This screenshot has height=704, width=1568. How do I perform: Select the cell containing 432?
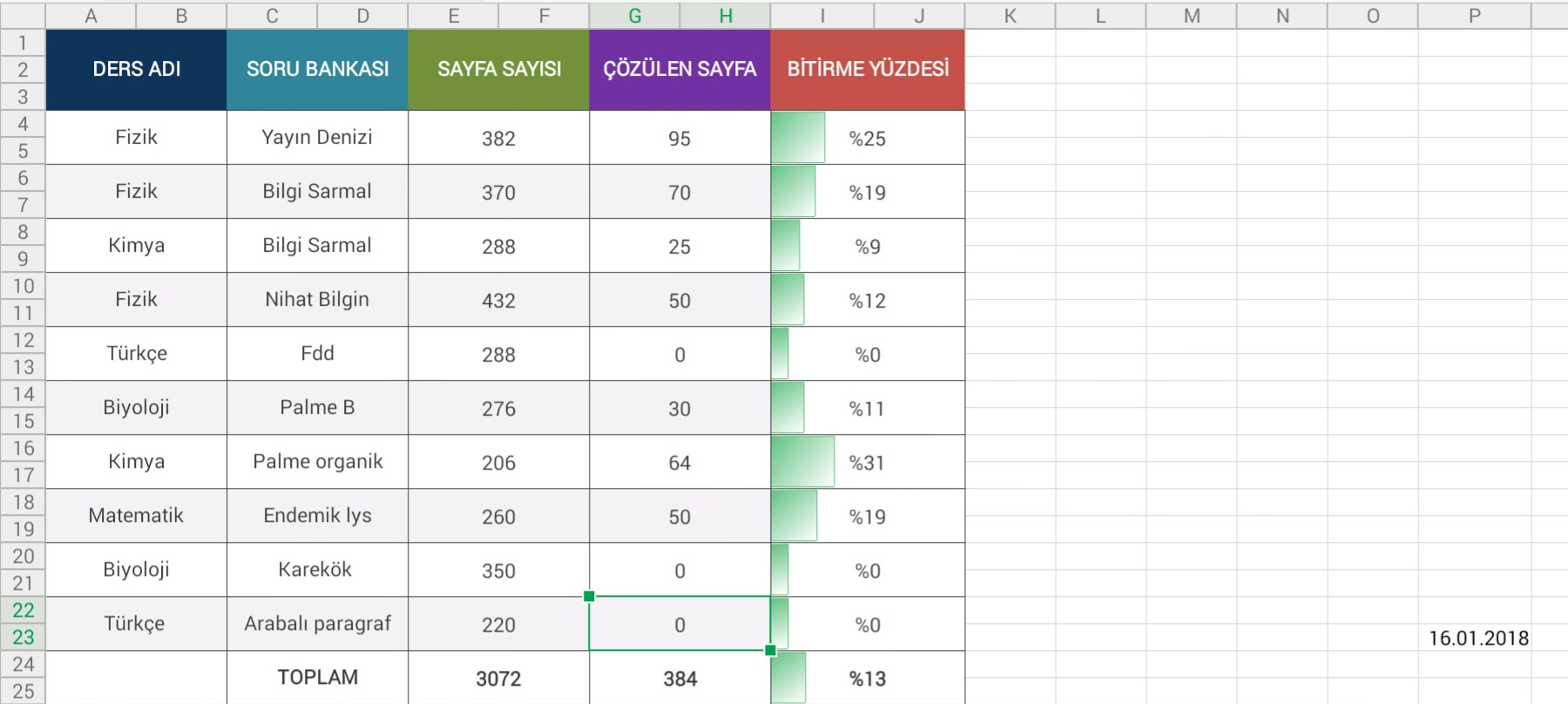click(498, 301)
